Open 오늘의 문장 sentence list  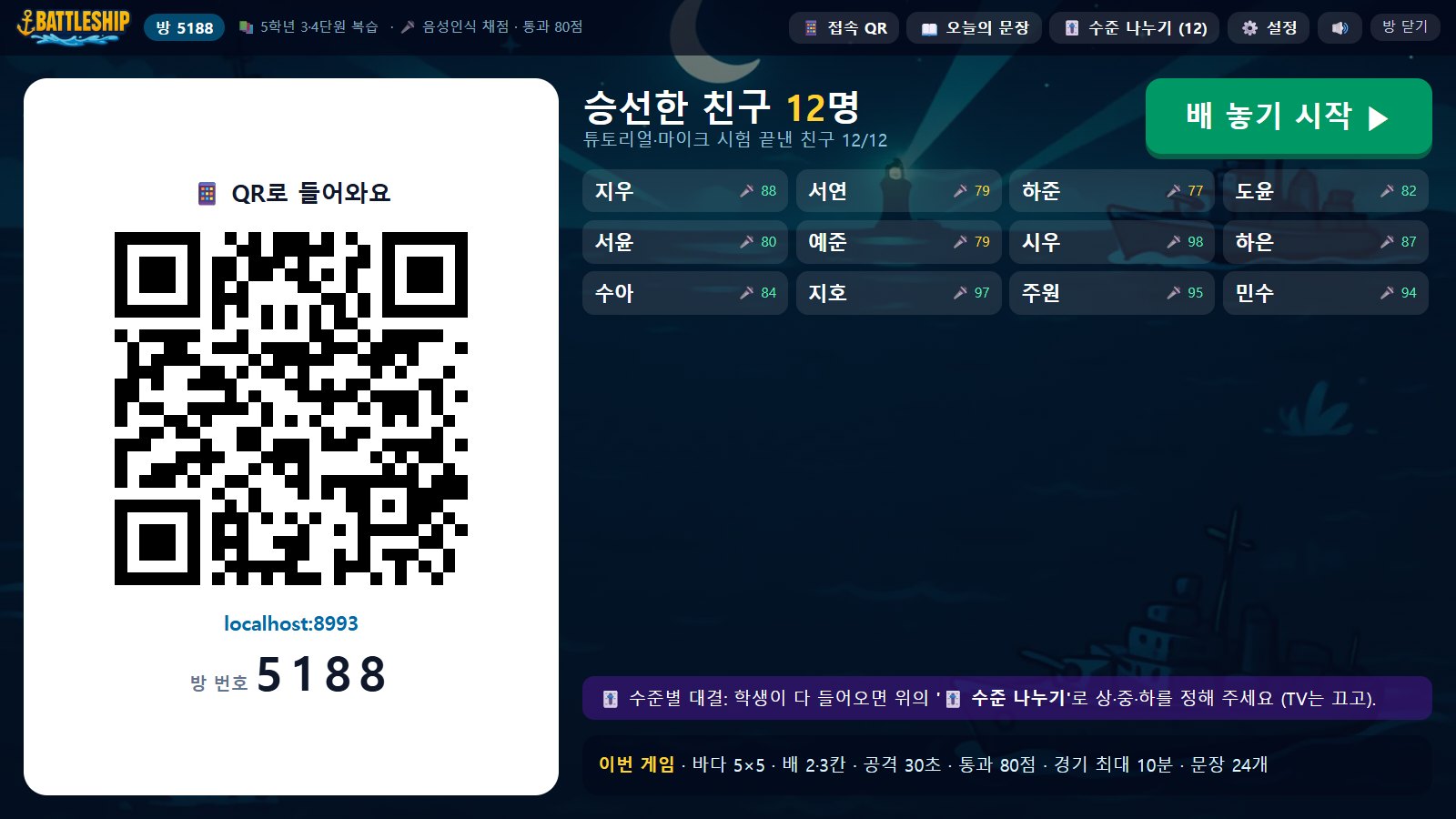click(x=975, y=28)
